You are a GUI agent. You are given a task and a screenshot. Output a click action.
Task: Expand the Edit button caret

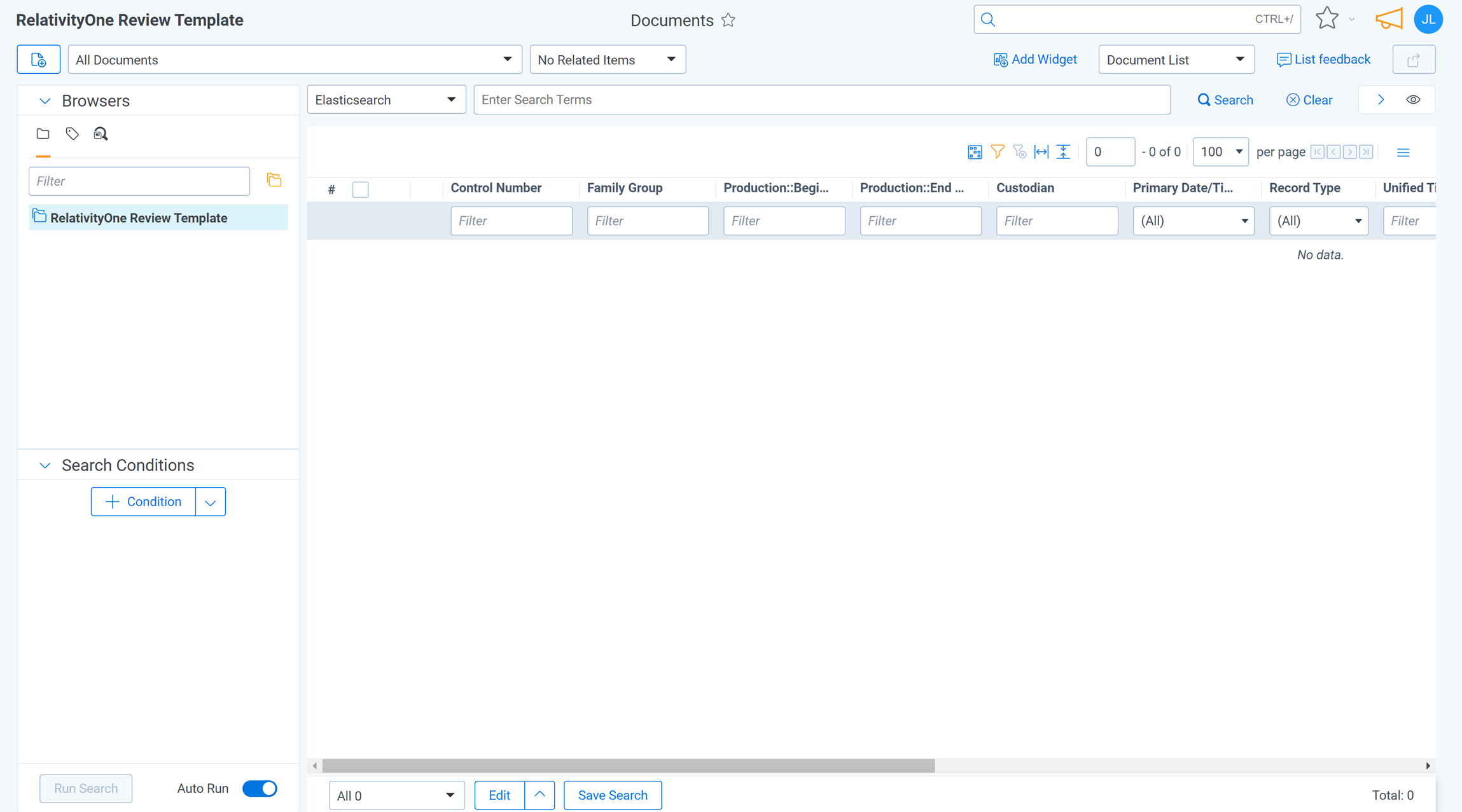540,795
